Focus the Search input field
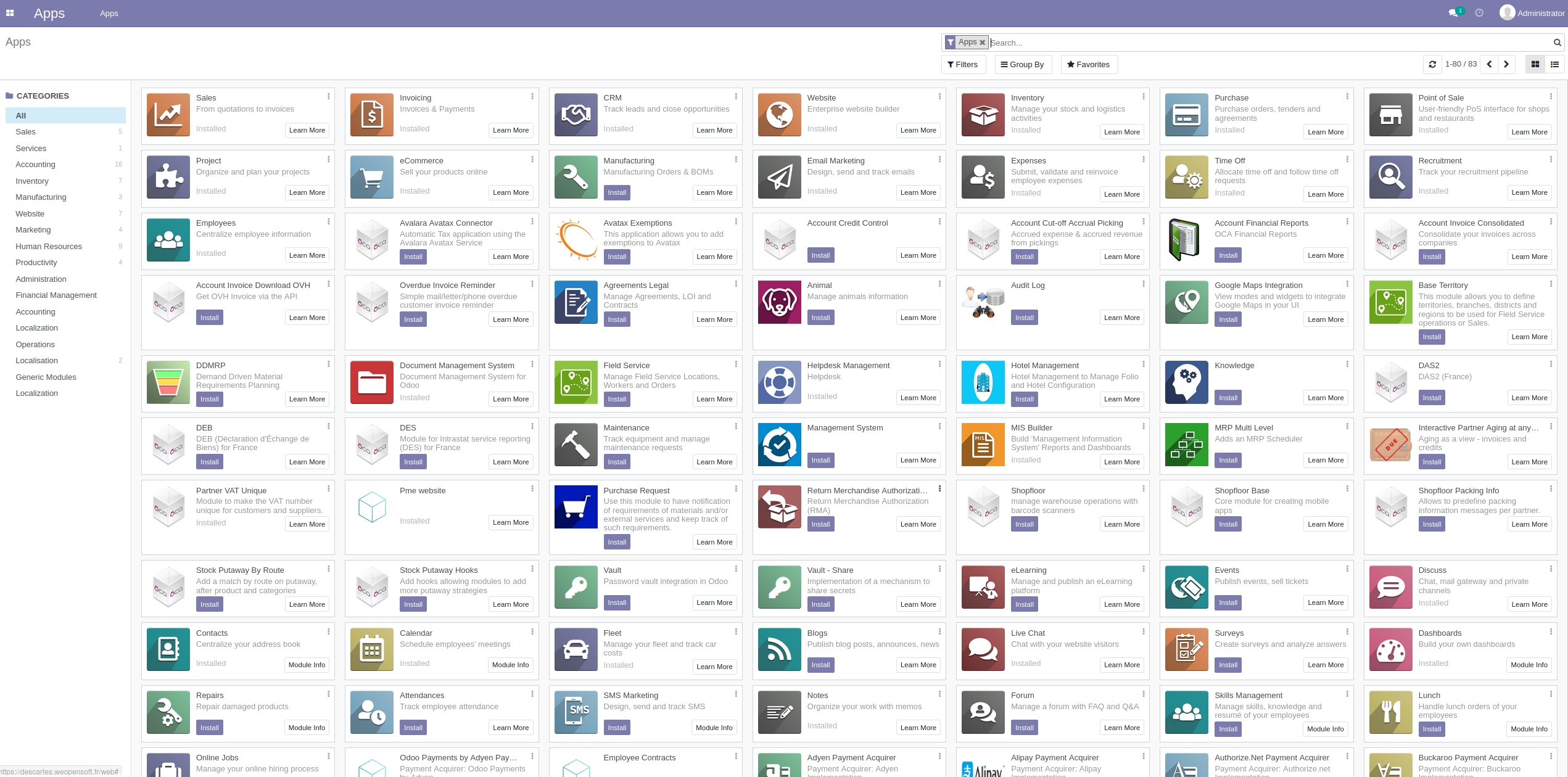 pos(1271,43)
